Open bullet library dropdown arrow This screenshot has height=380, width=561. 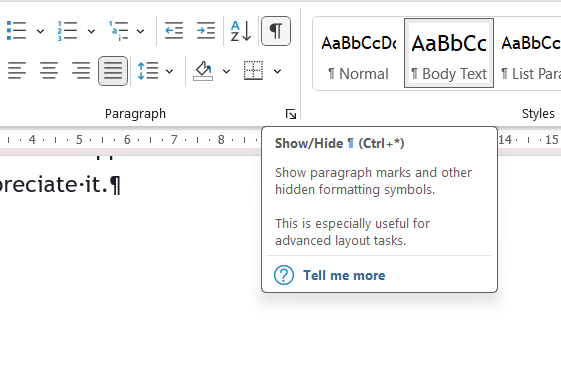tap(40, 31)
